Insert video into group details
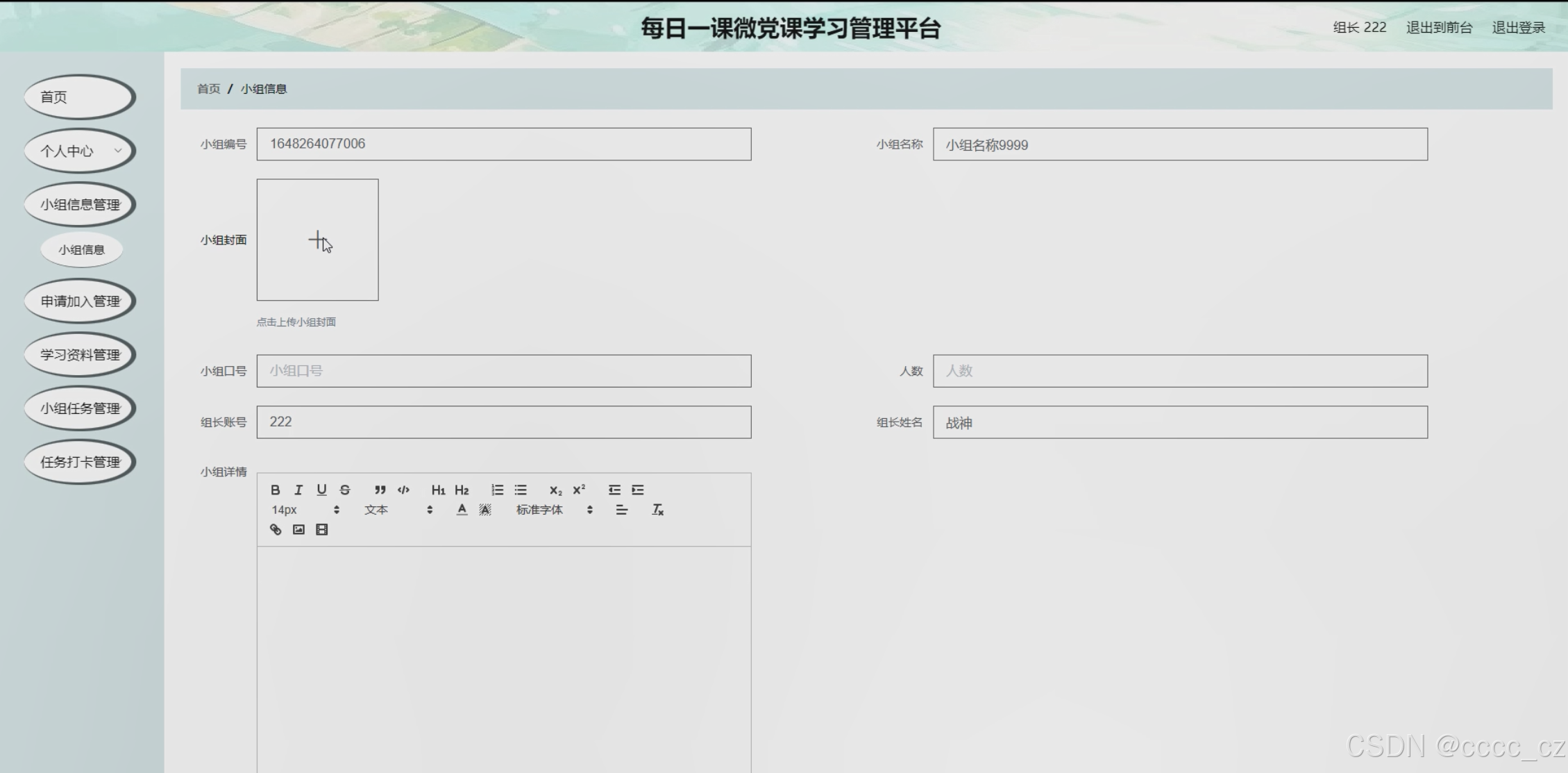Image resolution: width=1568 pixels, height=773 pixels. tap(321, 529)
